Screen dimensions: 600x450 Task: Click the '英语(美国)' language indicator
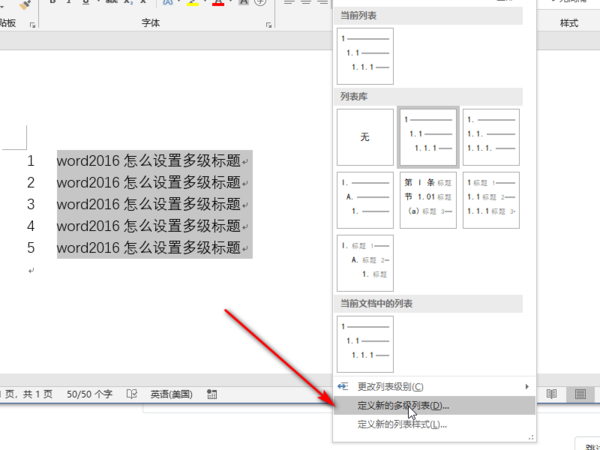click(x=171, y=394)
